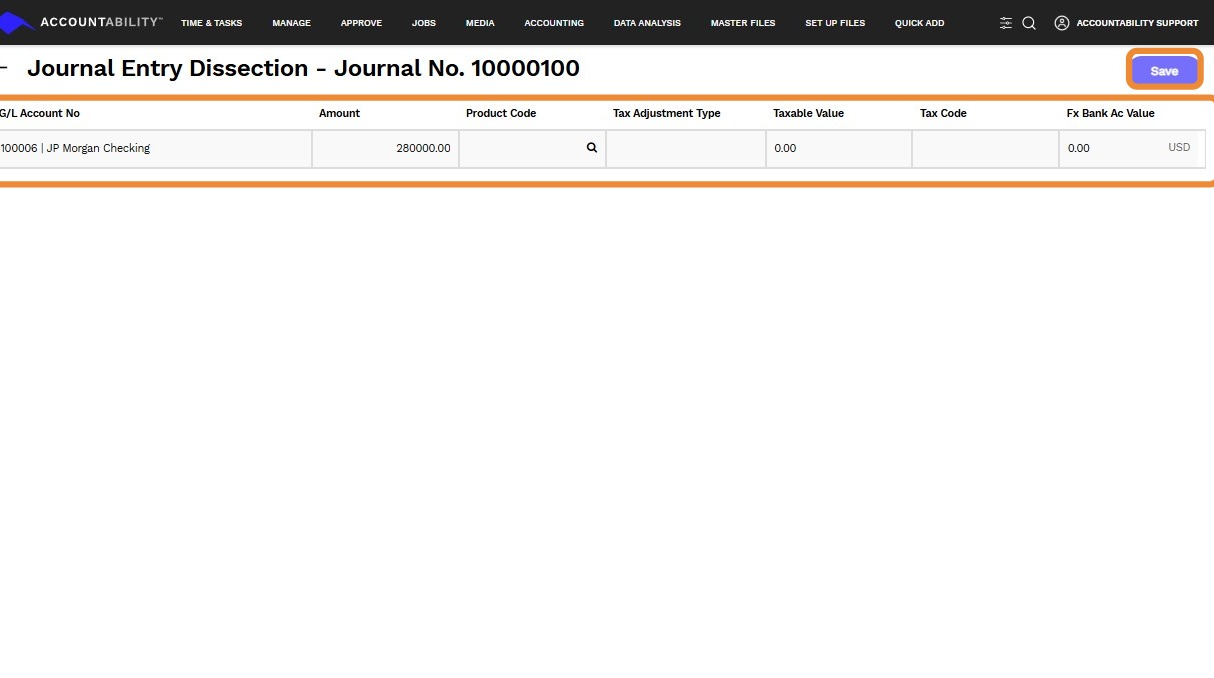Select the G/L account JP Morgan Checking field

pyautogui.click(x=155, y=149)
